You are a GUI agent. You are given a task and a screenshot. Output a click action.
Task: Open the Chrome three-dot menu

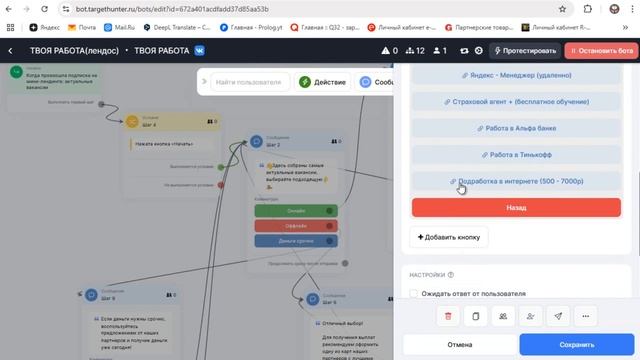632,9
